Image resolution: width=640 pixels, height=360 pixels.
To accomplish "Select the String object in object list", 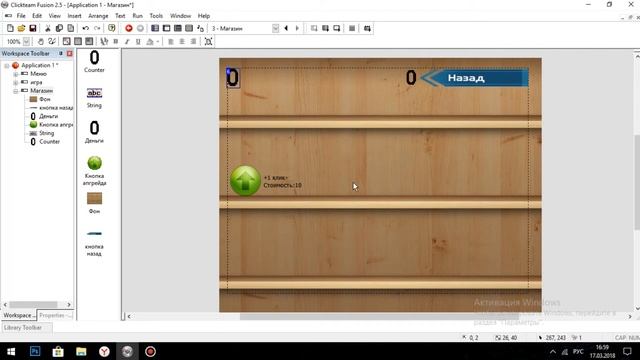I will [94, 98].
